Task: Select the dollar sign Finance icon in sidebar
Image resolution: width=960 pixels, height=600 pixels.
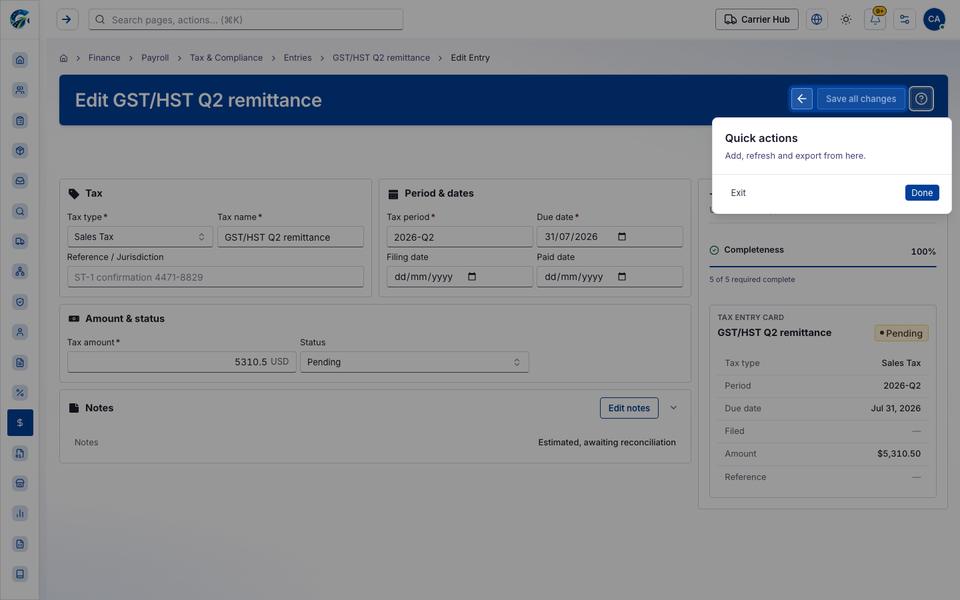Action: pyautogui.click(x=20, y=422)
